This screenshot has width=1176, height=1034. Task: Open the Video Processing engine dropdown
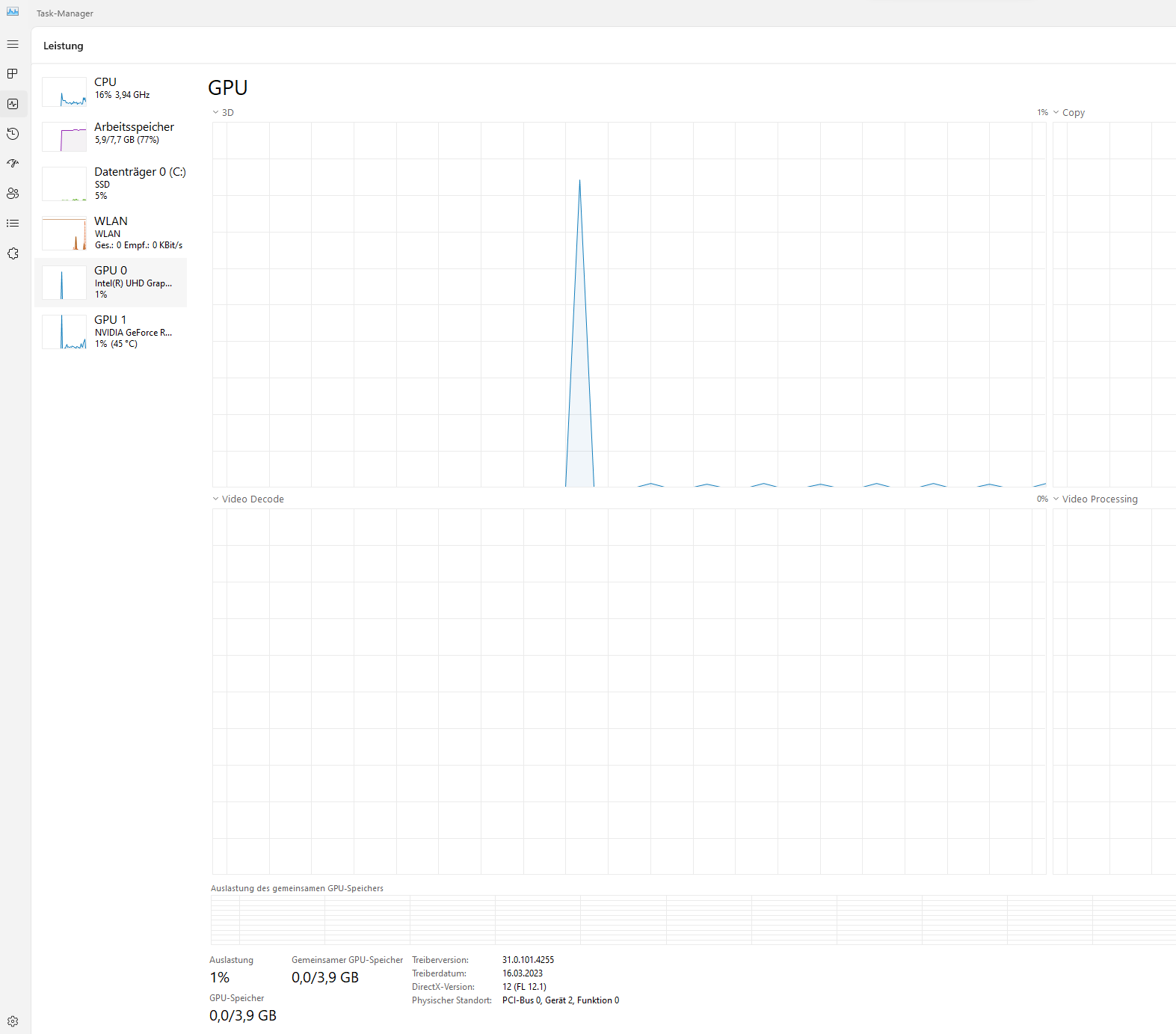(x=1095, y=499)
